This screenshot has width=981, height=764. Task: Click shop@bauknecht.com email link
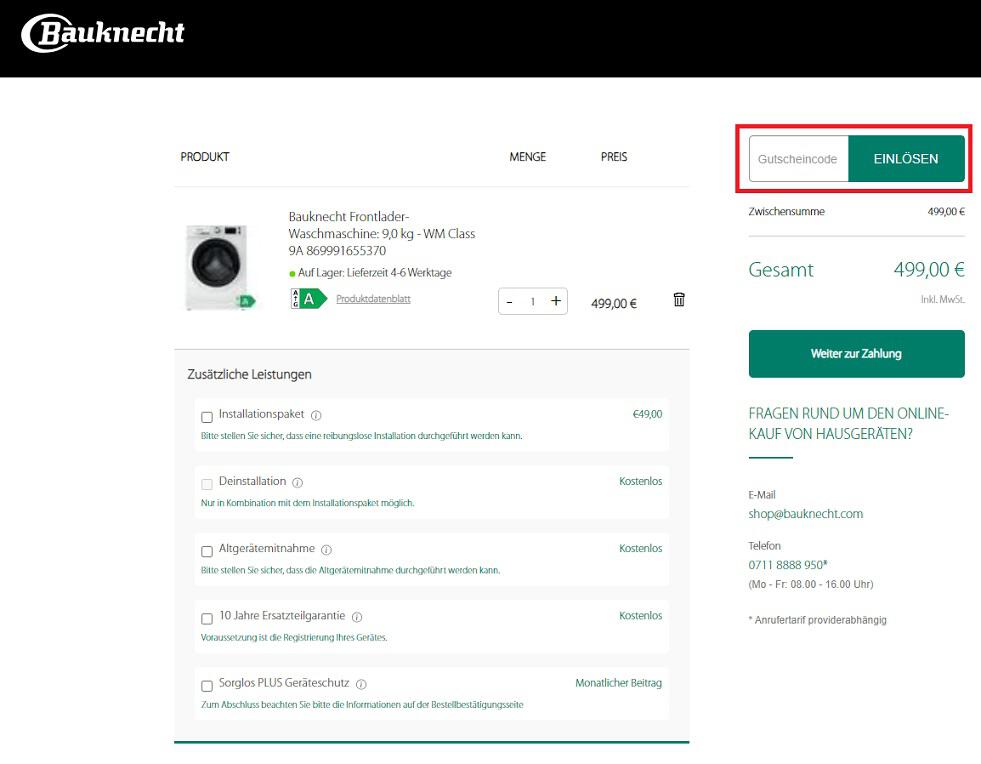[806, 514]
